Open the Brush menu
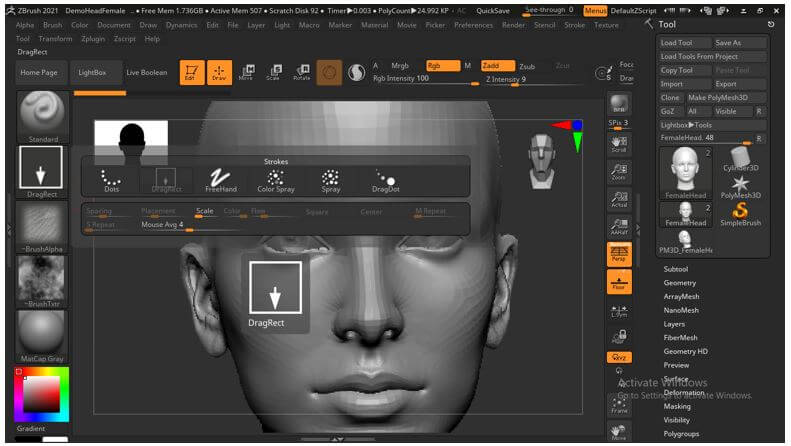This screenshot has height=446, width=791. (52, 25)
